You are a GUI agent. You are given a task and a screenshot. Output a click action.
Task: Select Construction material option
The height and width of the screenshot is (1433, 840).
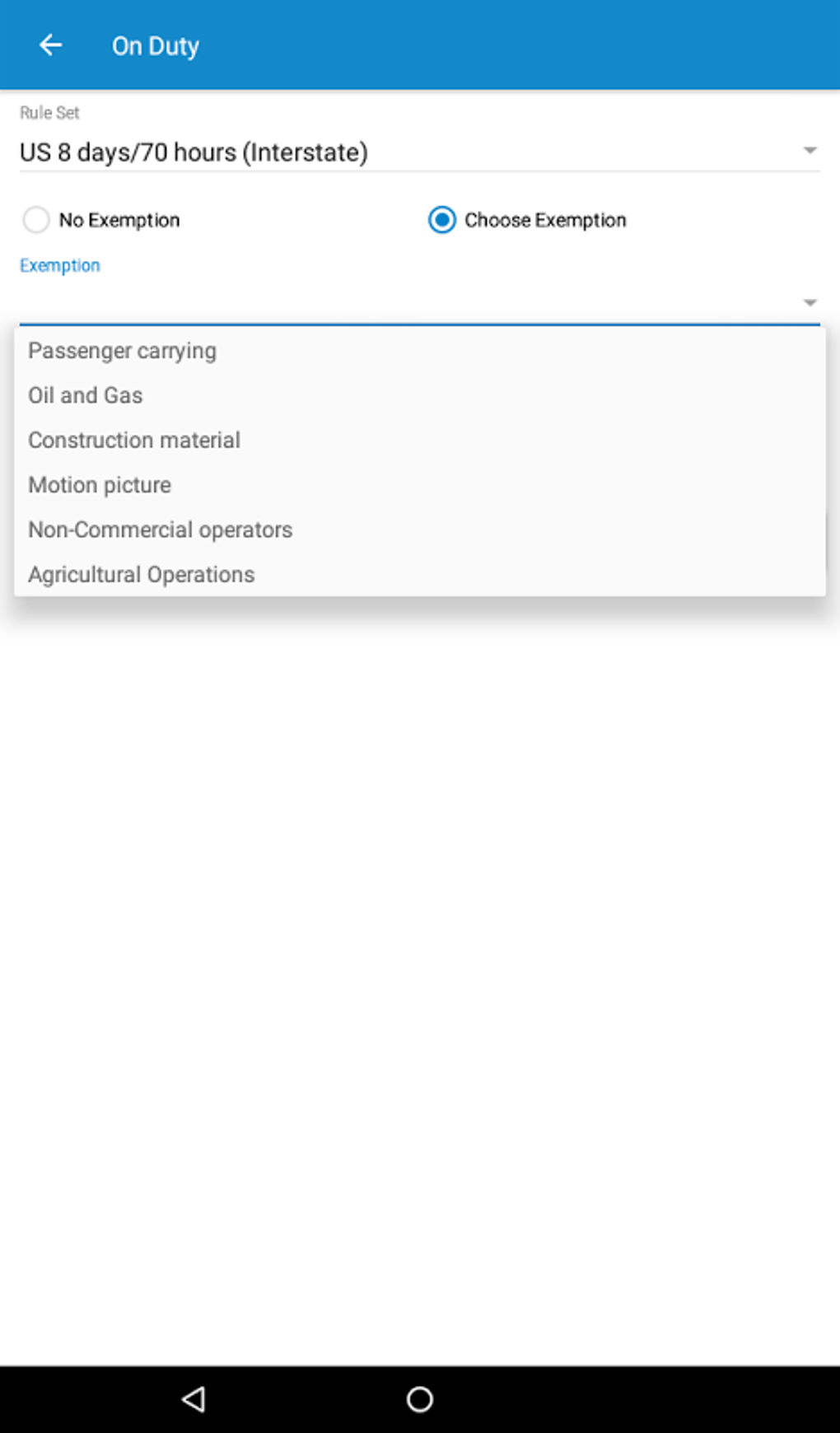[134, 441]
